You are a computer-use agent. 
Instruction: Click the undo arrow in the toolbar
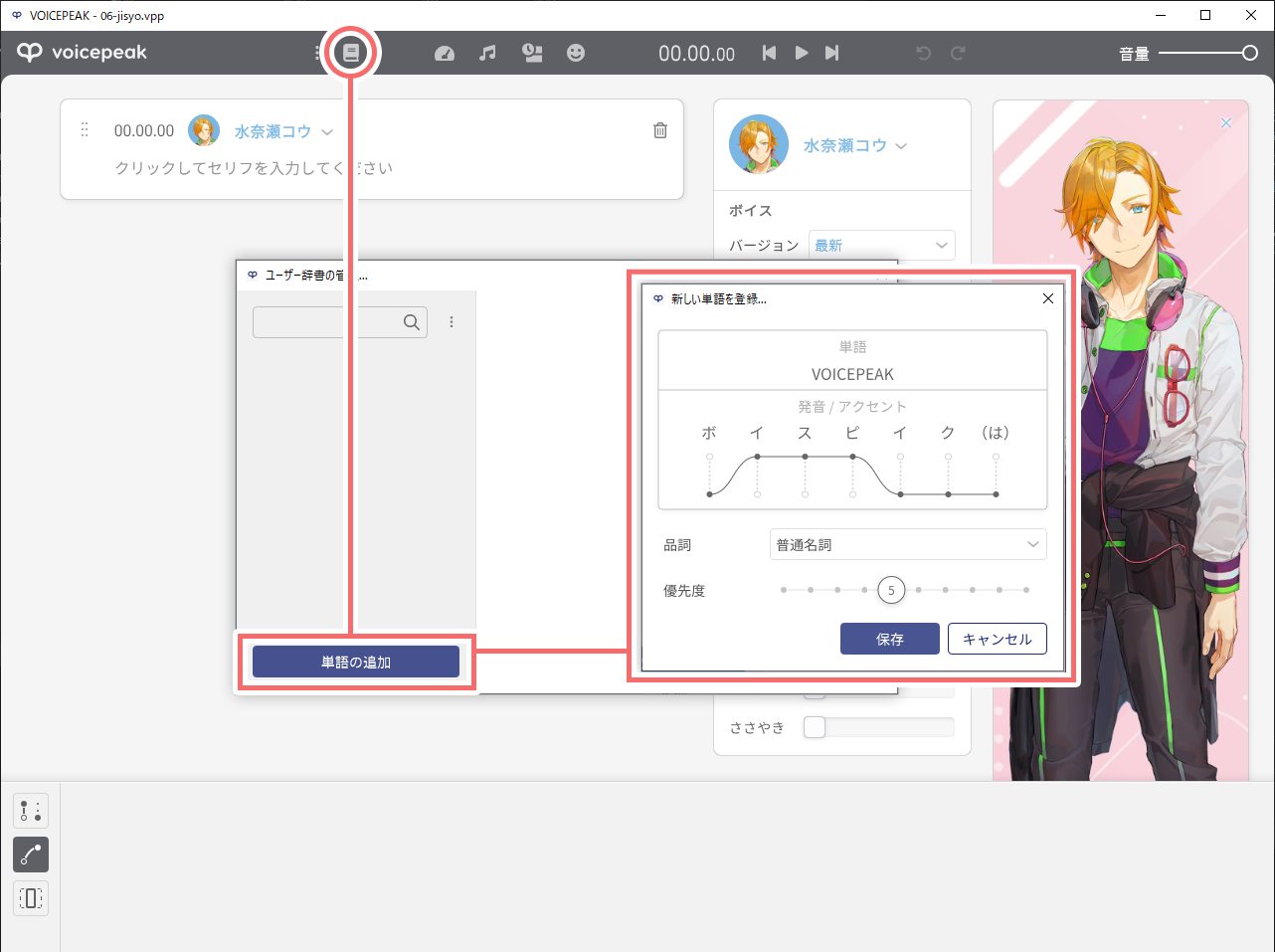(923, 53)
